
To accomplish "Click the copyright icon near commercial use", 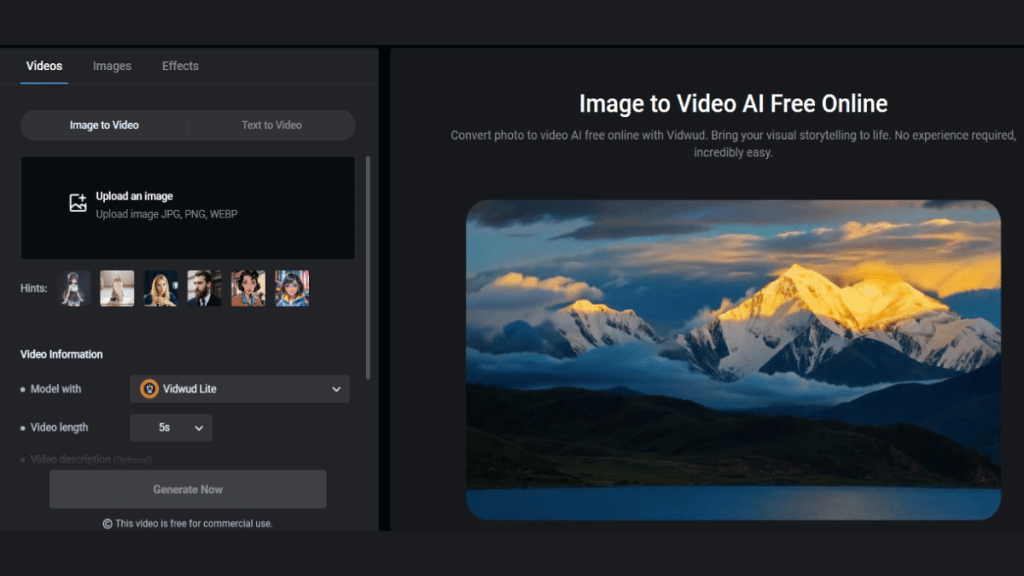I will 107,524.
